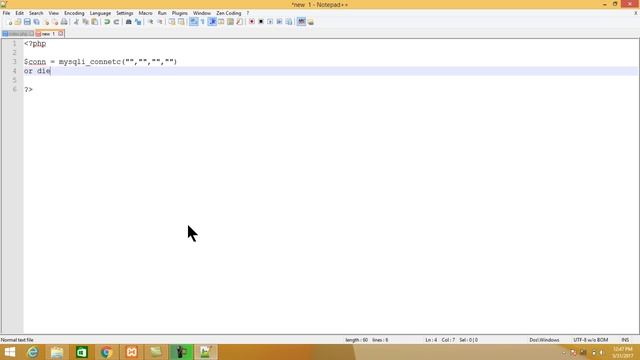Open the Macro menu

(145, 13)
